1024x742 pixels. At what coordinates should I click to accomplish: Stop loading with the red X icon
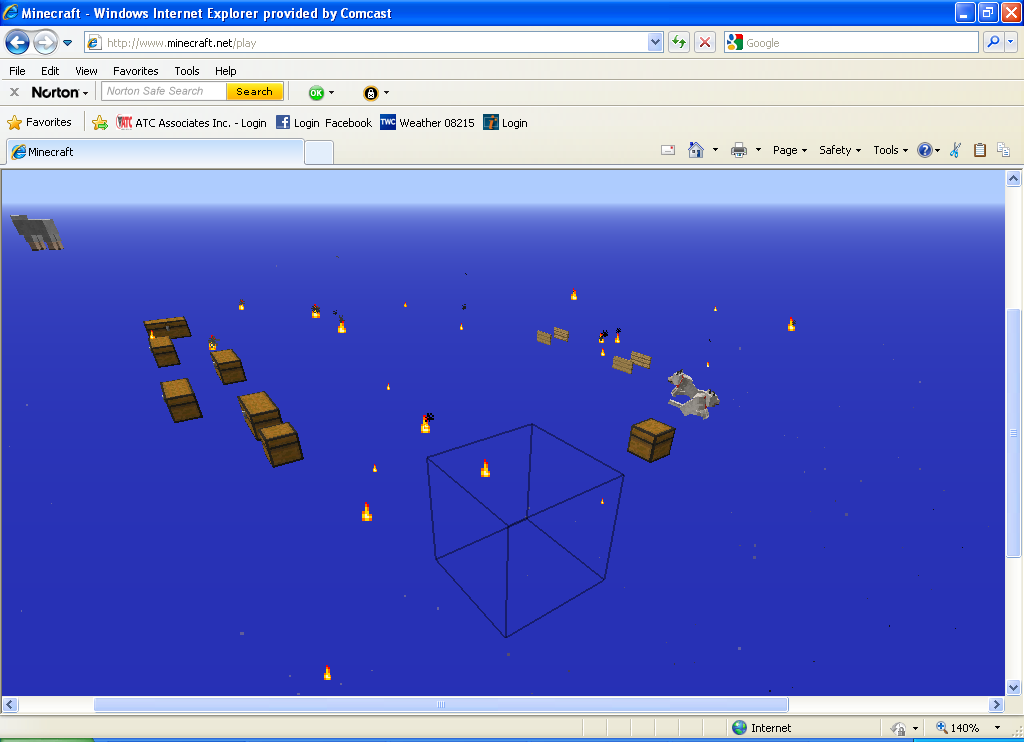click(705, 43)
